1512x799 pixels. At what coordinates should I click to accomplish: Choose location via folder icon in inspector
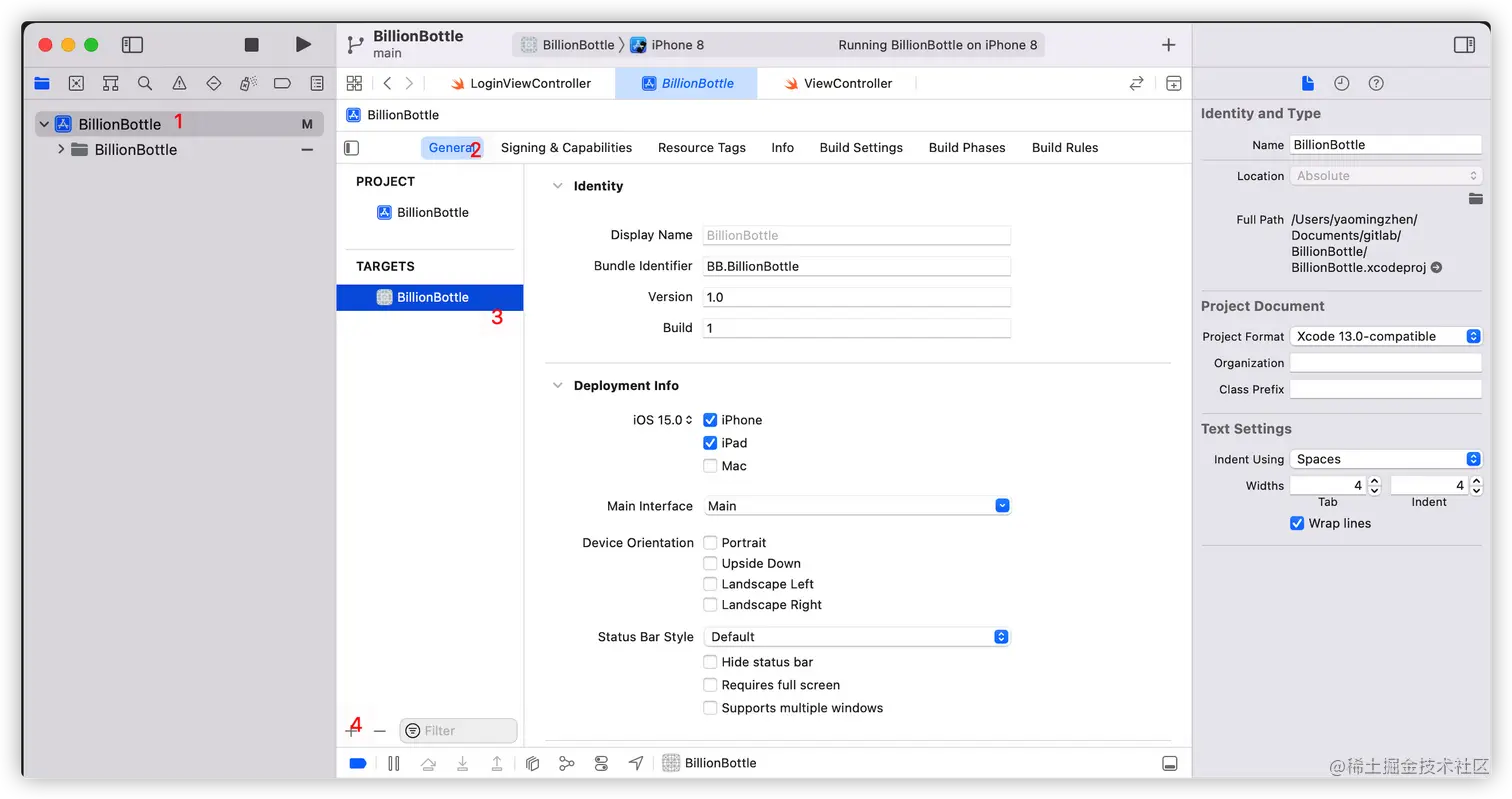pyautogui.click(x=1475, y=198)
